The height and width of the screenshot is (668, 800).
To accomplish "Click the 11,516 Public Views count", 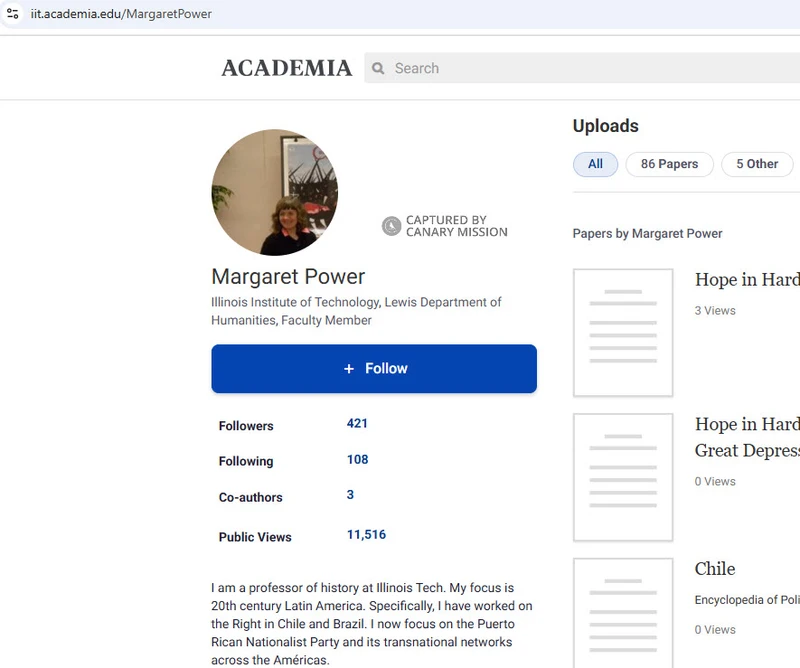I will pos(366,535).
